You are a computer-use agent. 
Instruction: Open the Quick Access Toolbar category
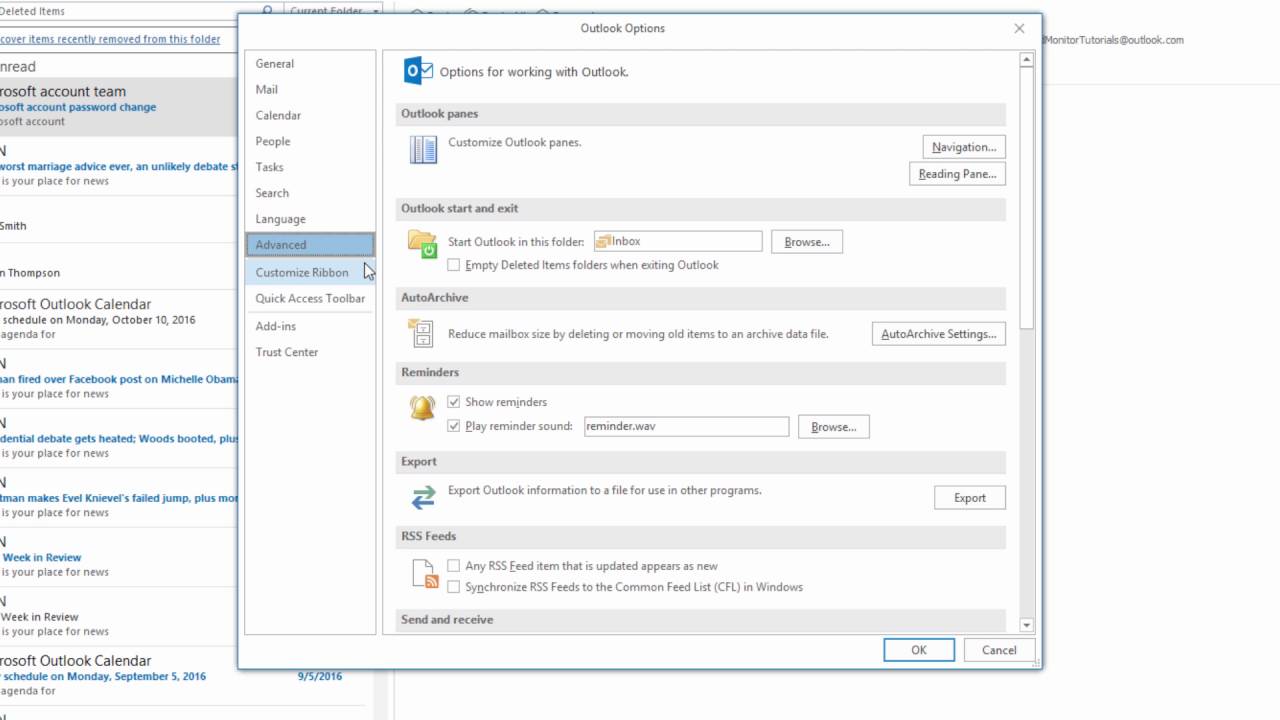[310, 298]
